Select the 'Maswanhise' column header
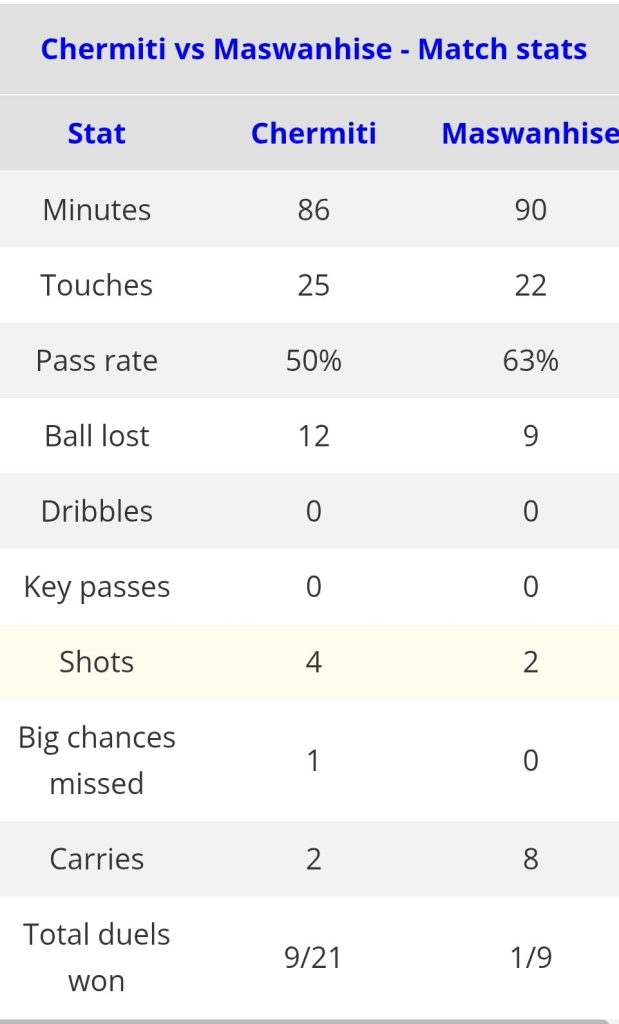619x1024 pixels. pyautogui.click(x=530, y=134)
